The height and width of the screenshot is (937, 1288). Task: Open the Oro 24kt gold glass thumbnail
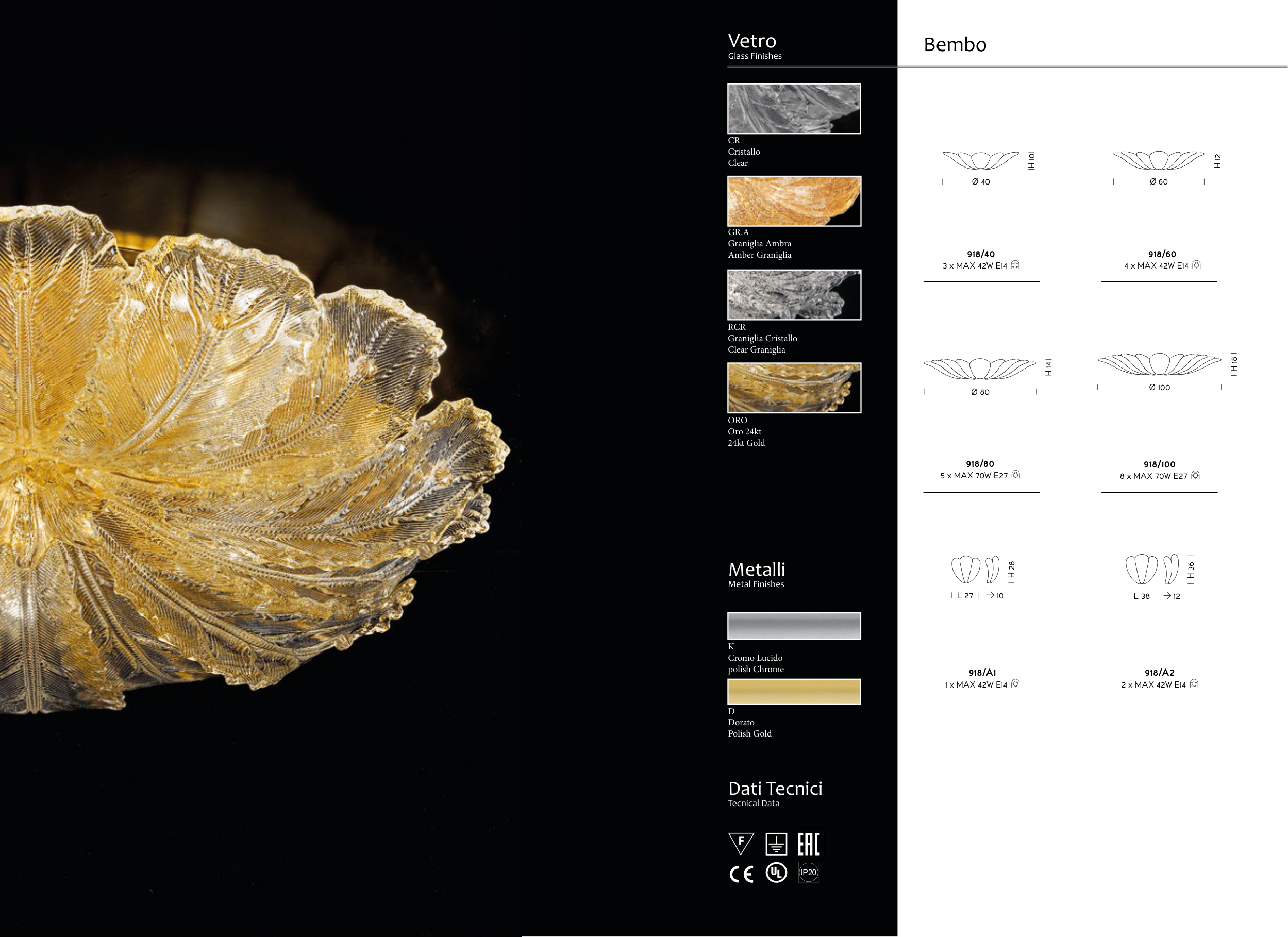[794, 388]
